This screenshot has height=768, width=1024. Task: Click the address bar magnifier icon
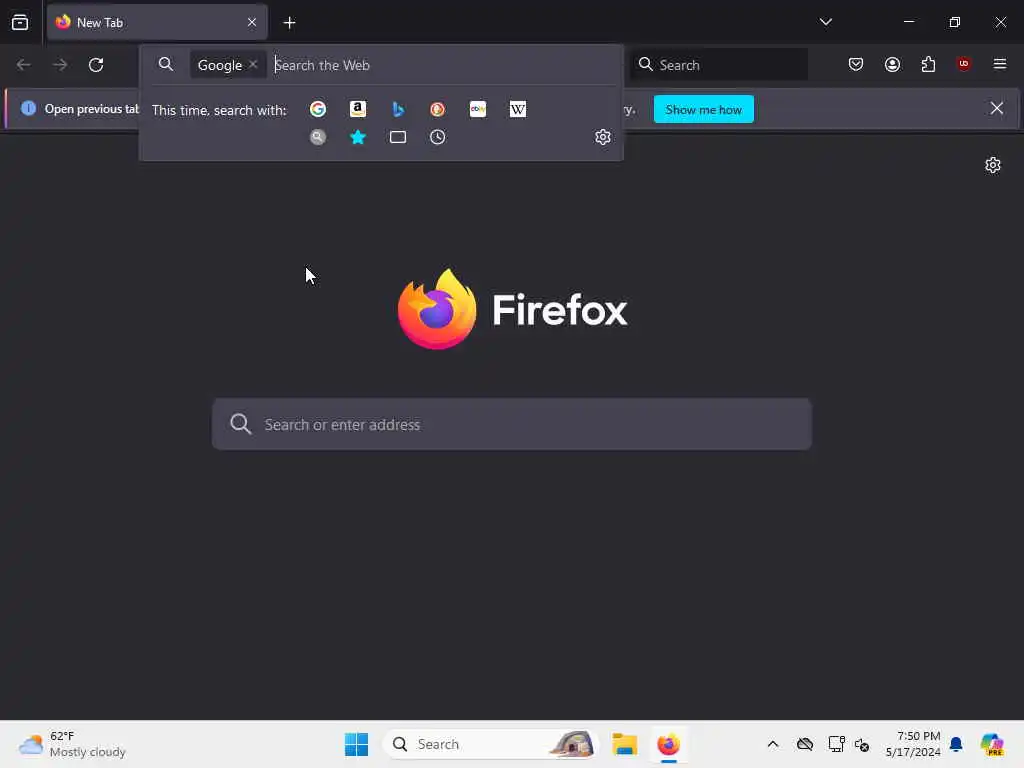pos(166,64)
